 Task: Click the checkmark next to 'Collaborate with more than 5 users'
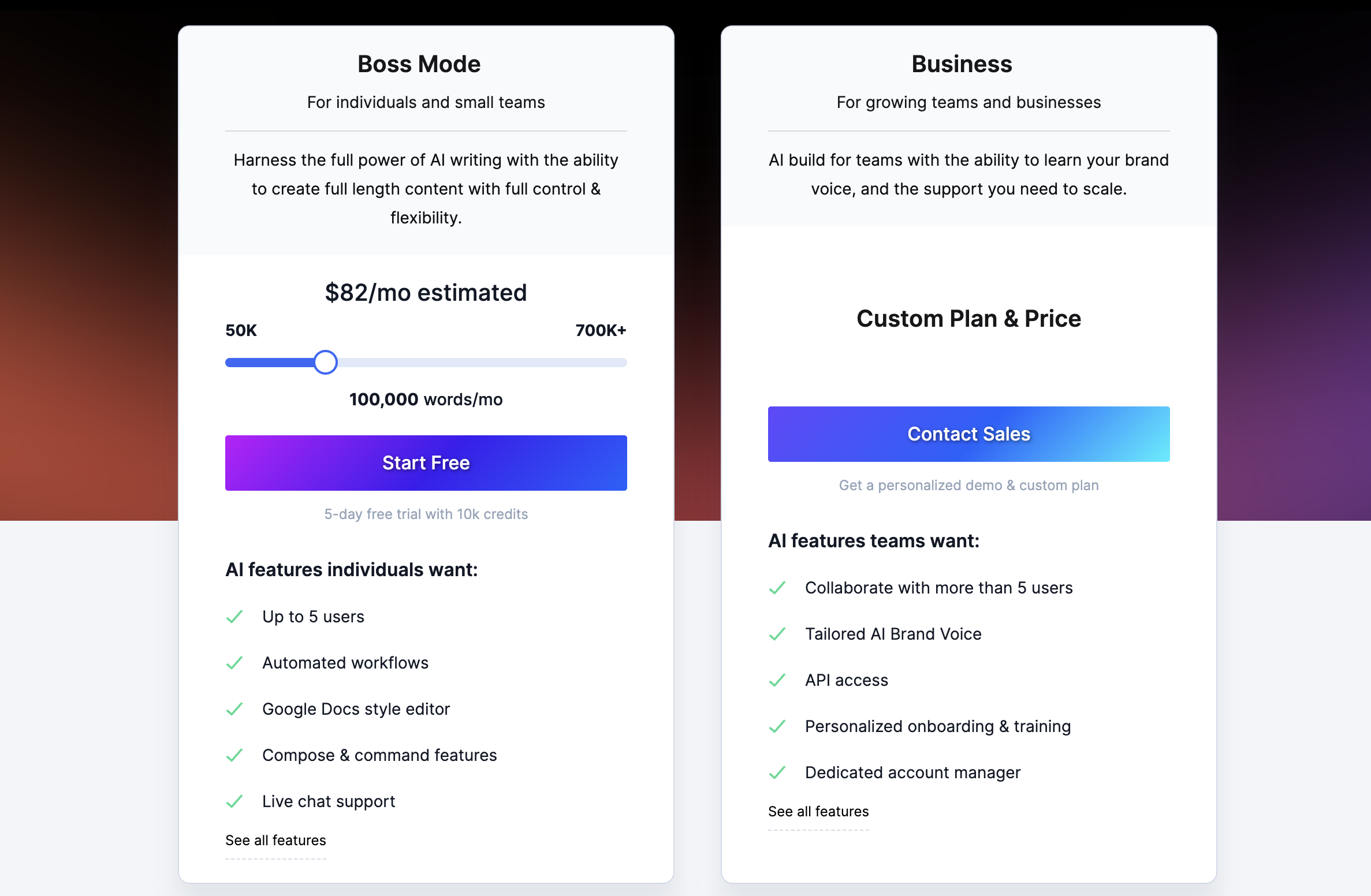point(777,588)
